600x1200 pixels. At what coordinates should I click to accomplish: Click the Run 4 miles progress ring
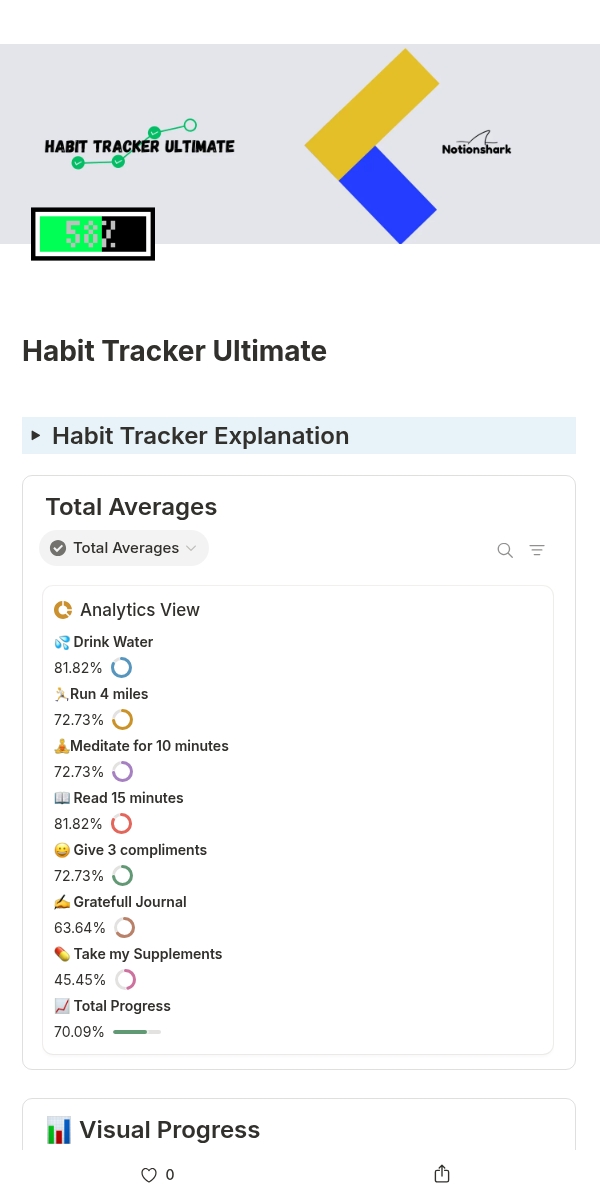tap(122, 719)
